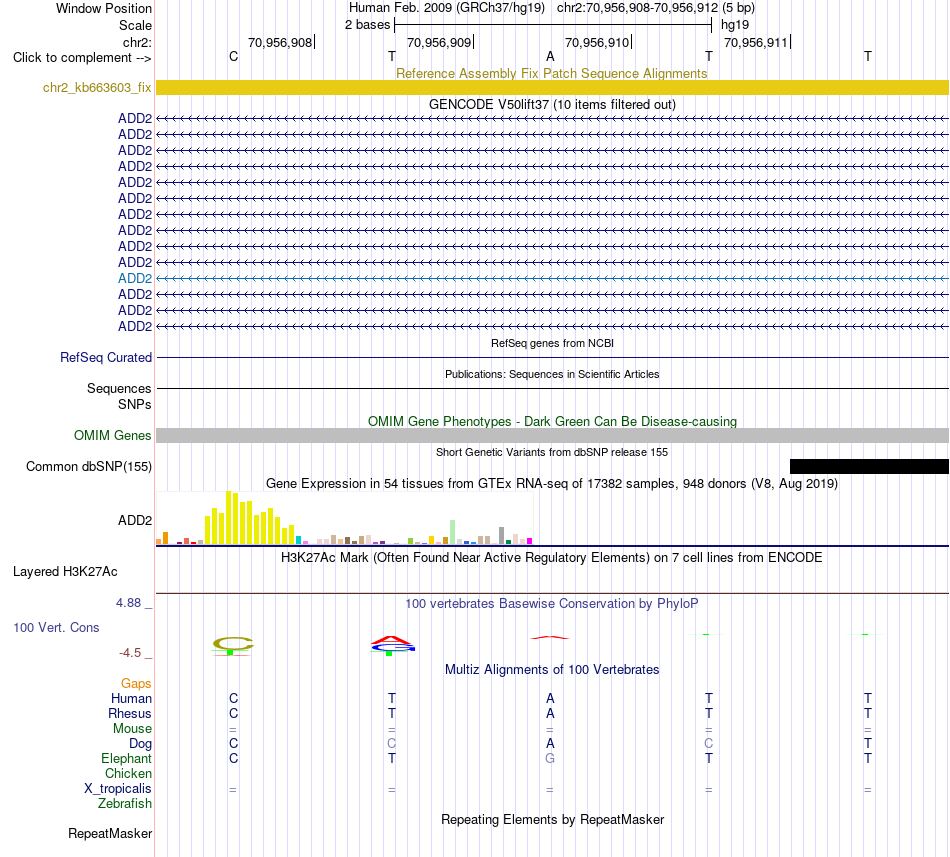The image size is (950, 857).
Task: Select the Zebrafish species label
Action: click(x=125, y=804)
